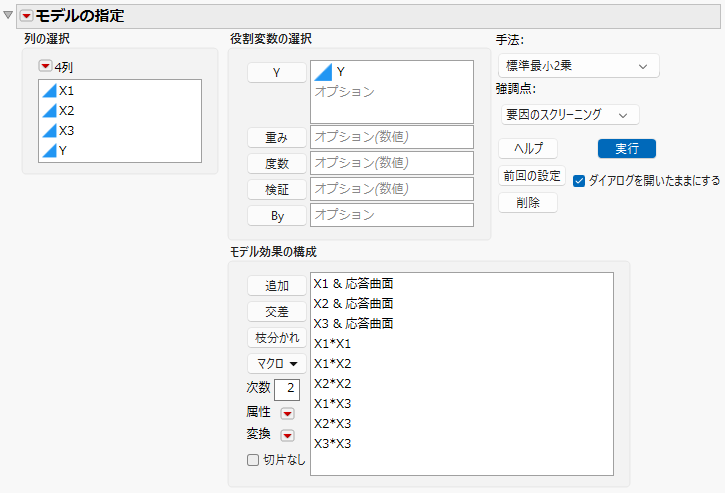Click the 追加 button
Image resolution: width=725 pixels, height=493 pixels.
tap(276, 285)
